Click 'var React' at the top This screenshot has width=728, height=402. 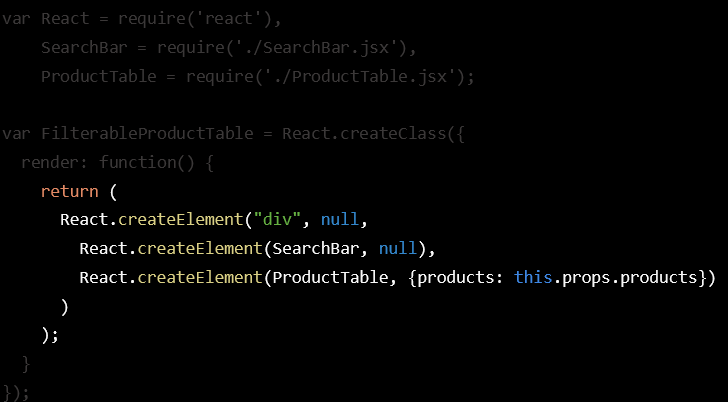(46, 19)
